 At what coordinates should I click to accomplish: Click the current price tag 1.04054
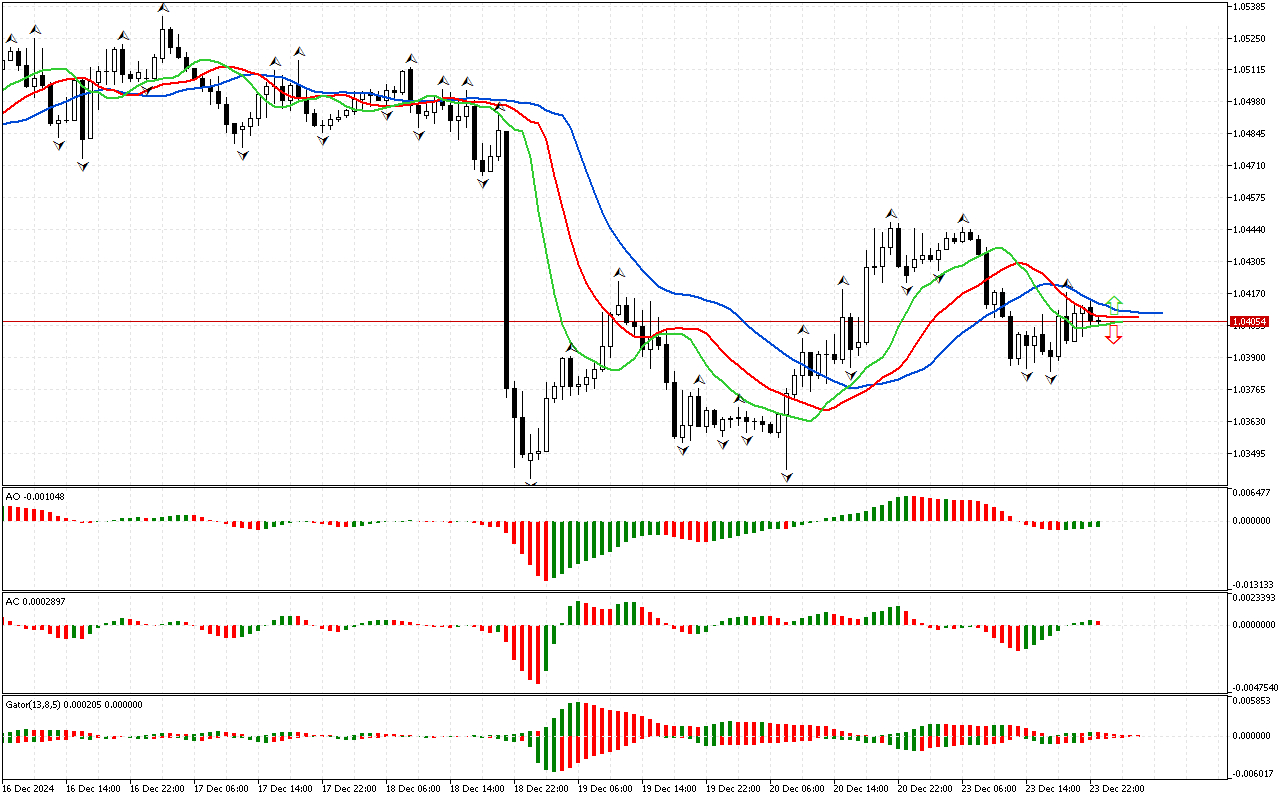tap(1249, 322)
